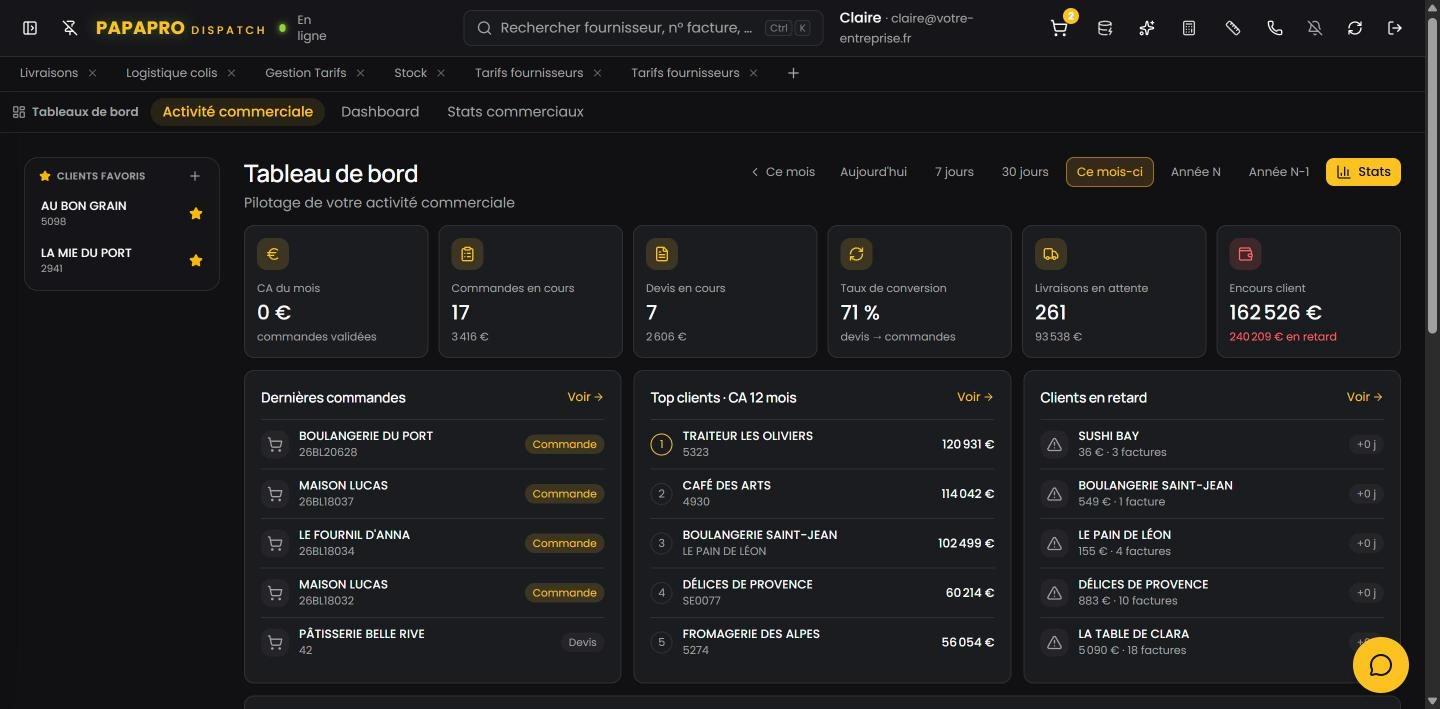Toggle the muted notifications bell
Viewport: 1440px width, 709px height.
pyautogui.click(x=1315, y=28)
